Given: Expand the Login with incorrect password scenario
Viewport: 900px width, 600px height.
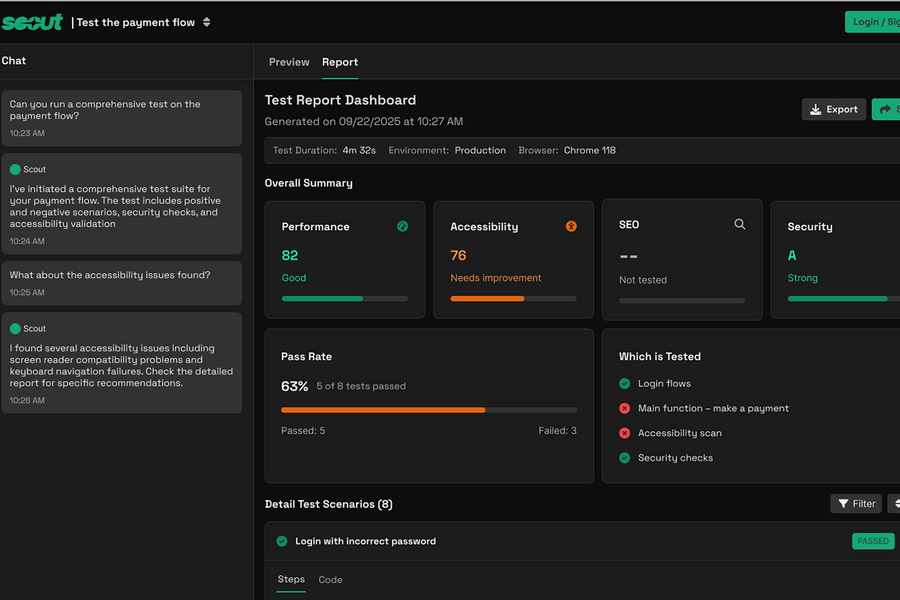Looking at the screenshot, I should click(365, 542).
